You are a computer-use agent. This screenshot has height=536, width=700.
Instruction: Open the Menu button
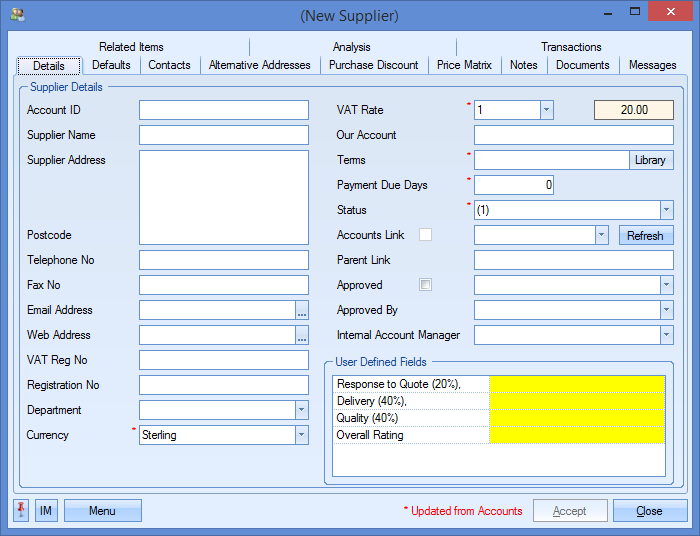click(102, 511)
